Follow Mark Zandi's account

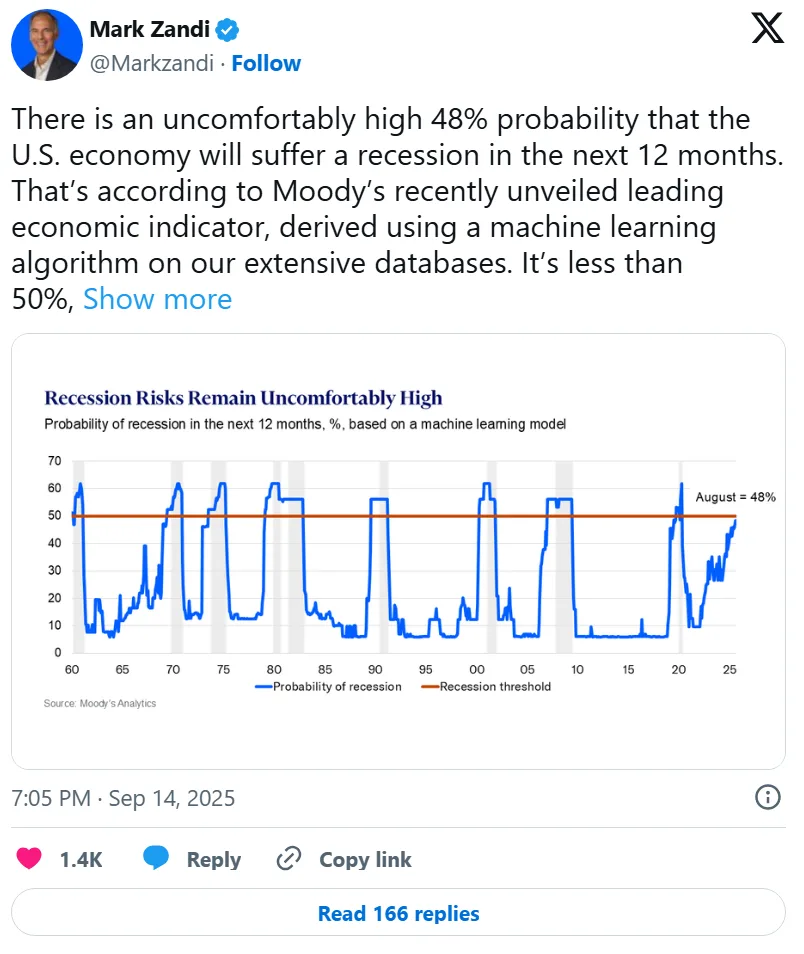tap(266, 62)
